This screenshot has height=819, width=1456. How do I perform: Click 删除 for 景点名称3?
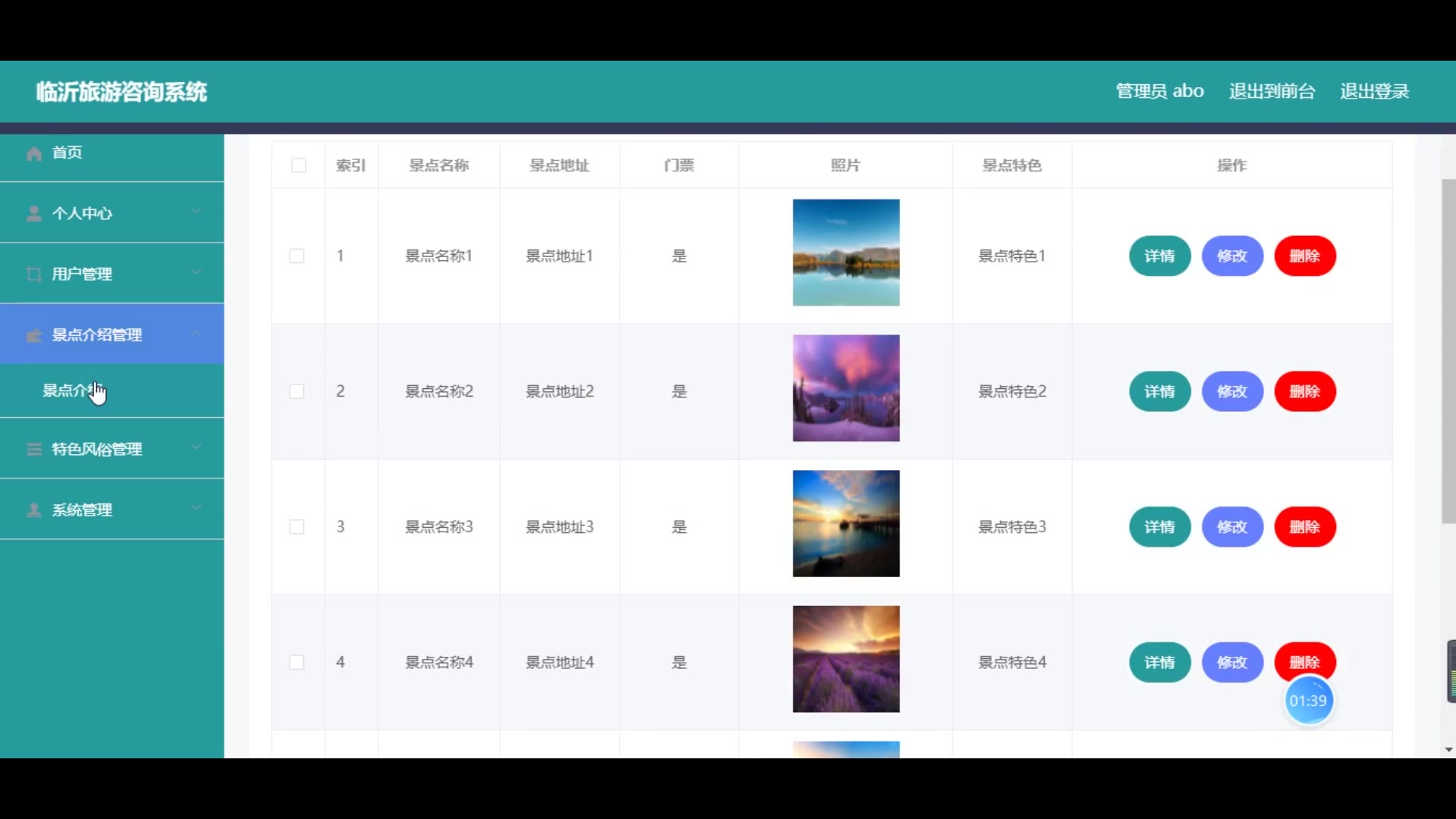pyautogui.click(x=1305, y=527)
